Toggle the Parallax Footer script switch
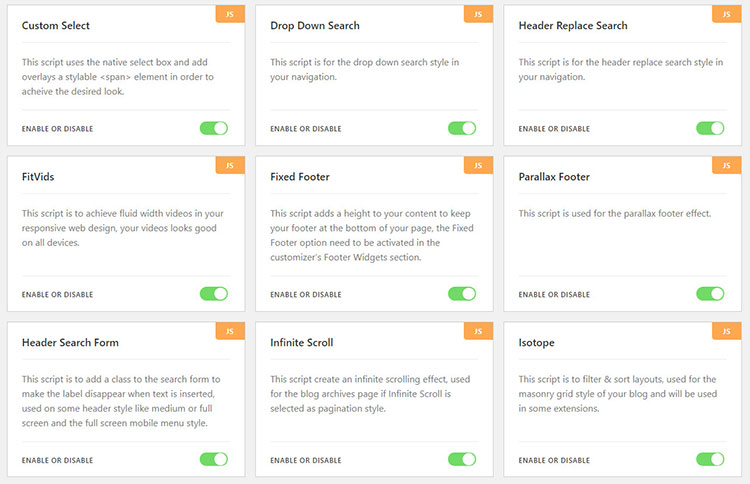The height and width of the screenshot is (484, 750). 710,294
